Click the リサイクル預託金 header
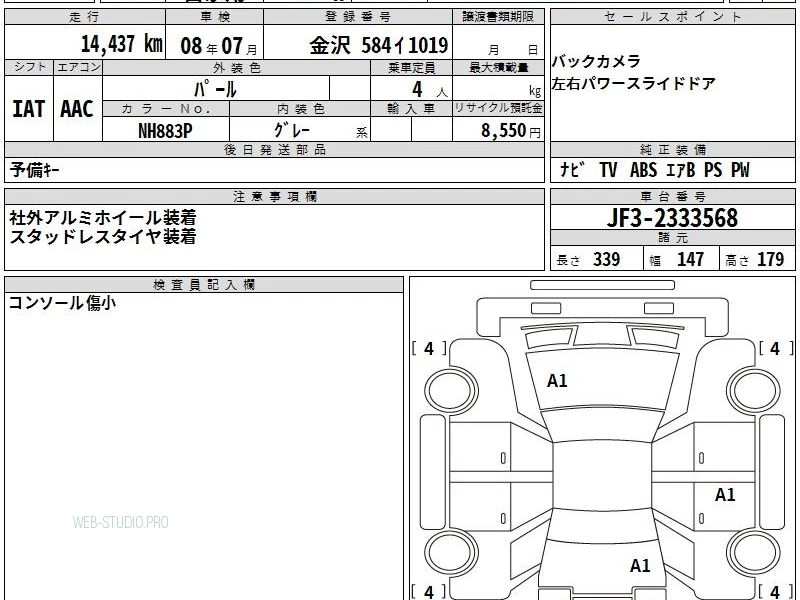The image size is (800, 600). coord(498,108)
